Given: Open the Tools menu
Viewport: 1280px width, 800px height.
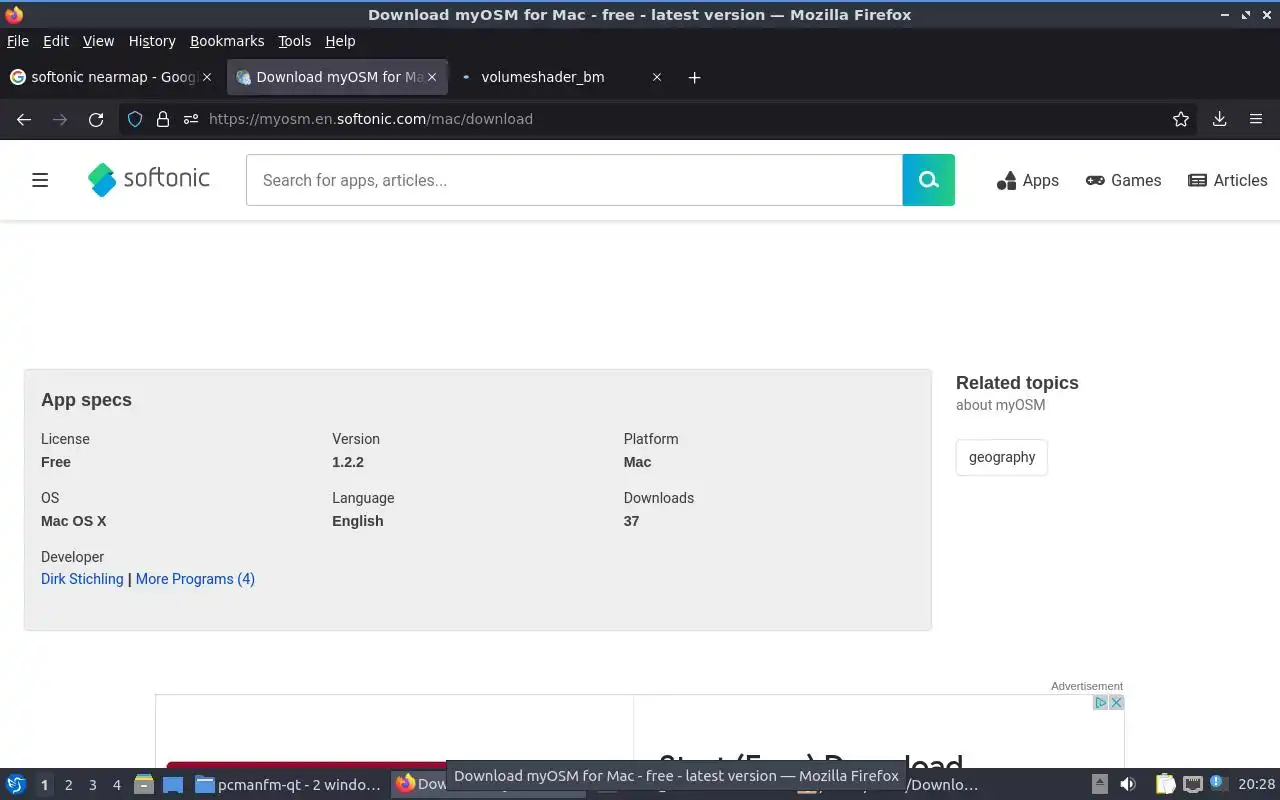Looking at the screenshot, I should [x=295, y=41].
